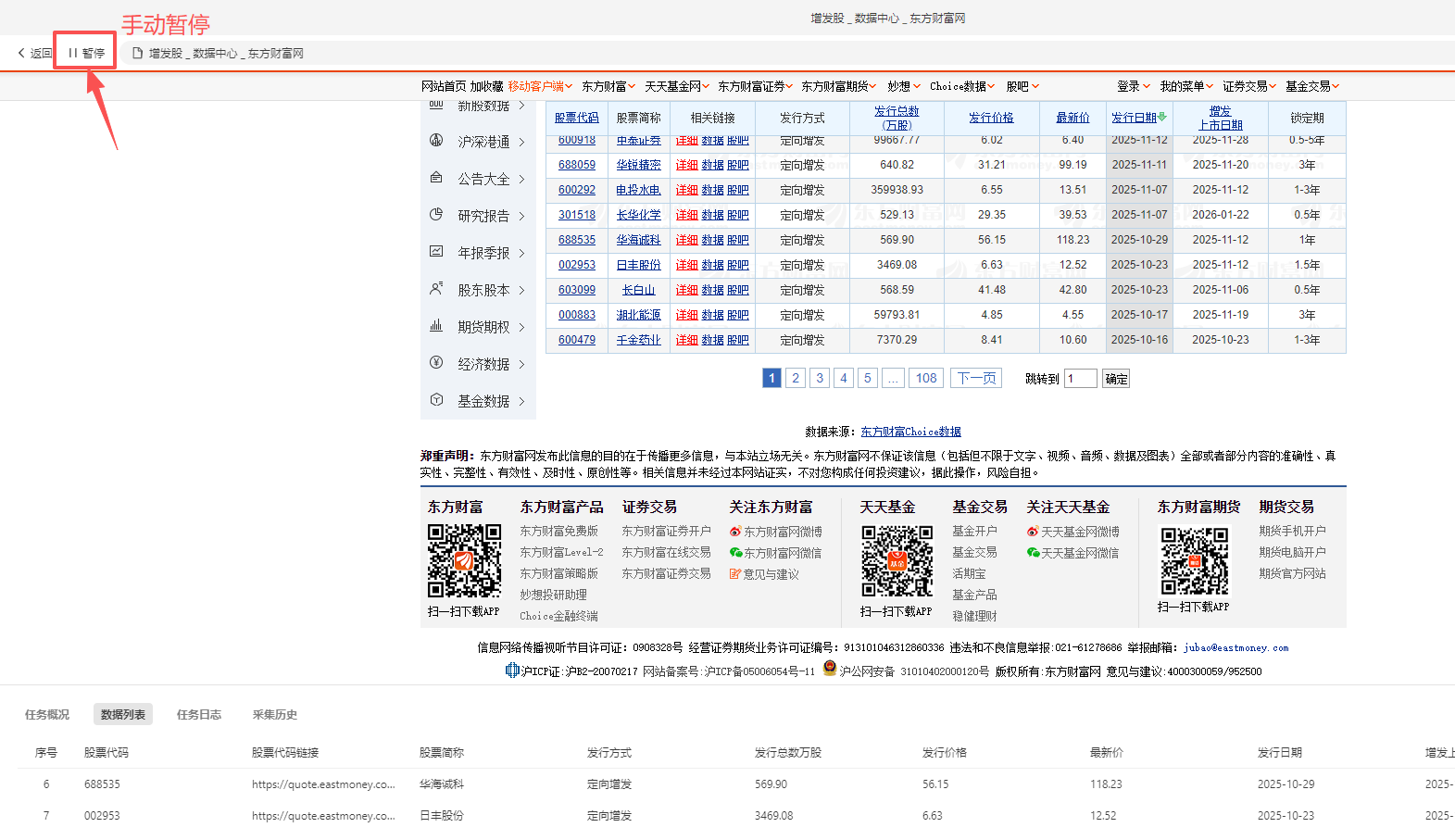
Task: Open stock code 688059 link
Action: pos(577,165)
